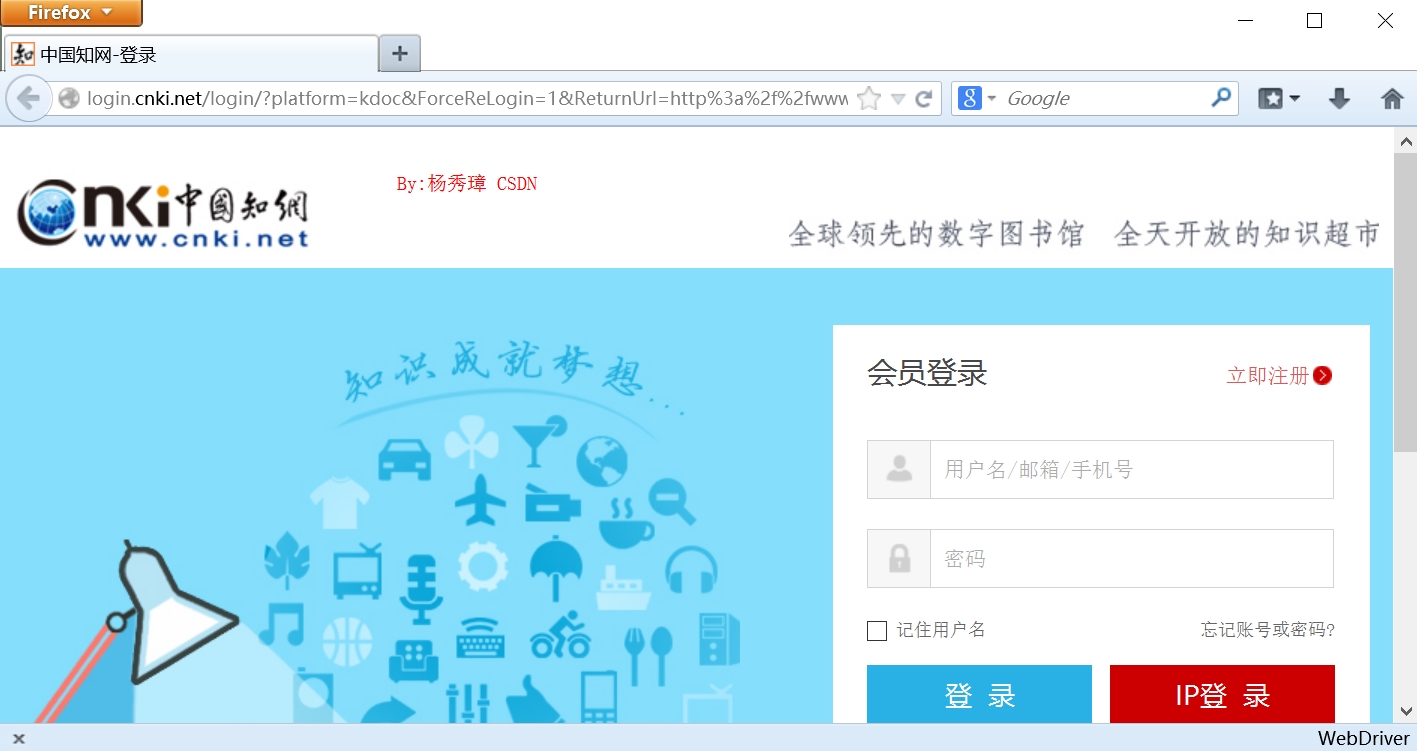
Task: Bookmark page with the star icon
Action: (869, 98)
